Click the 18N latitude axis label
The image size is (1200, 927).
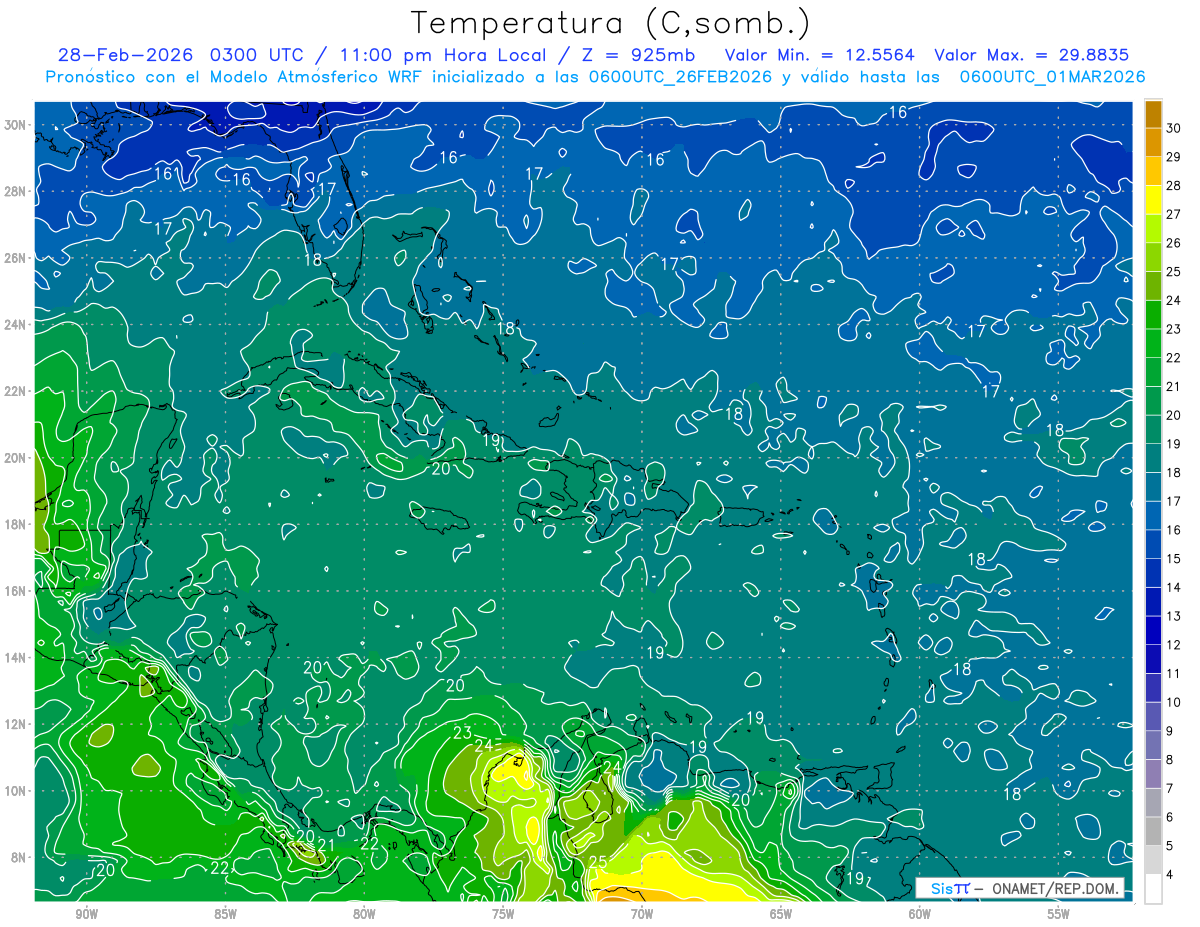(x=17, y=524)
